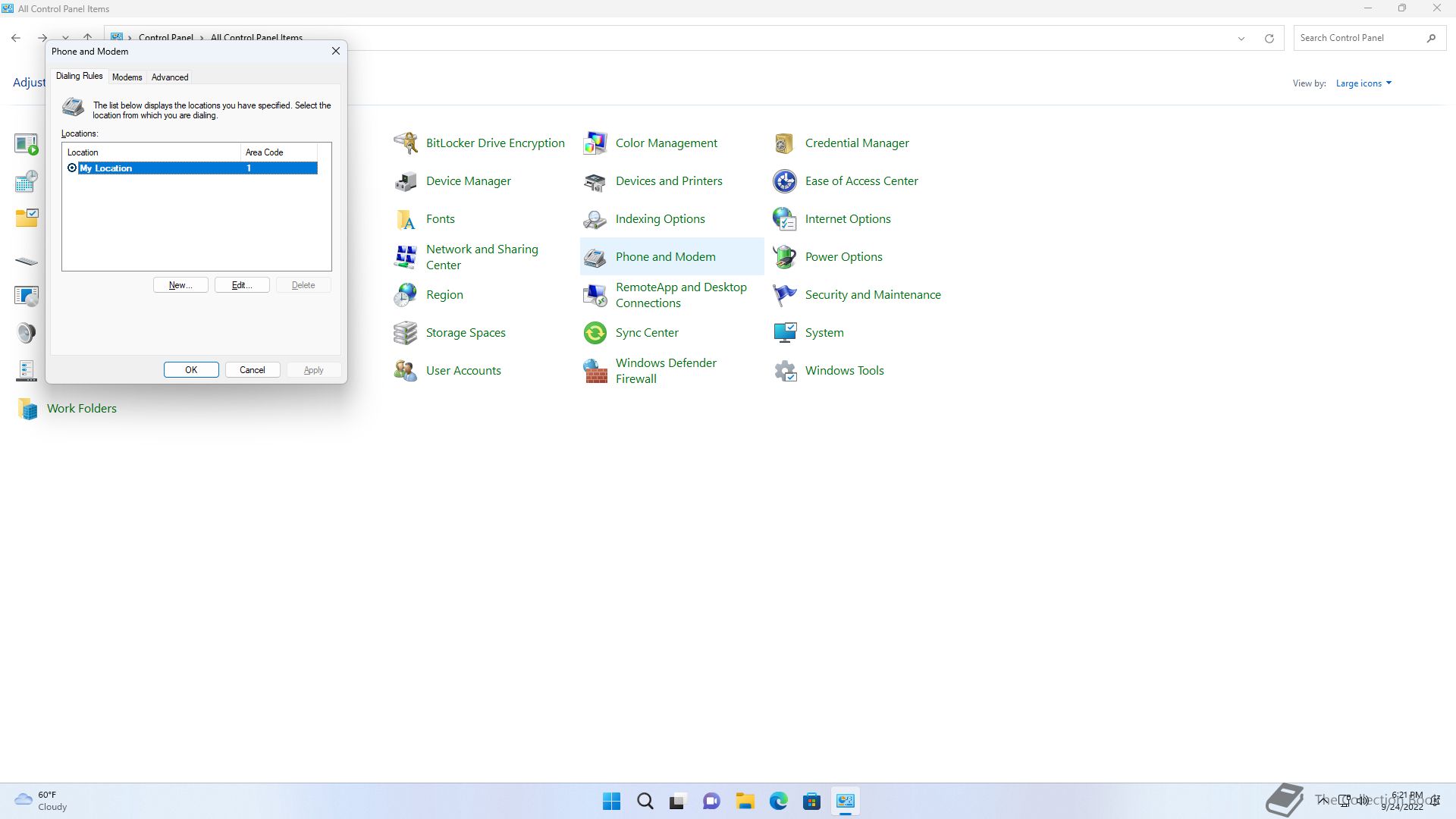
Task: Open Windows Tools gear icon
Action: point(785,370)
